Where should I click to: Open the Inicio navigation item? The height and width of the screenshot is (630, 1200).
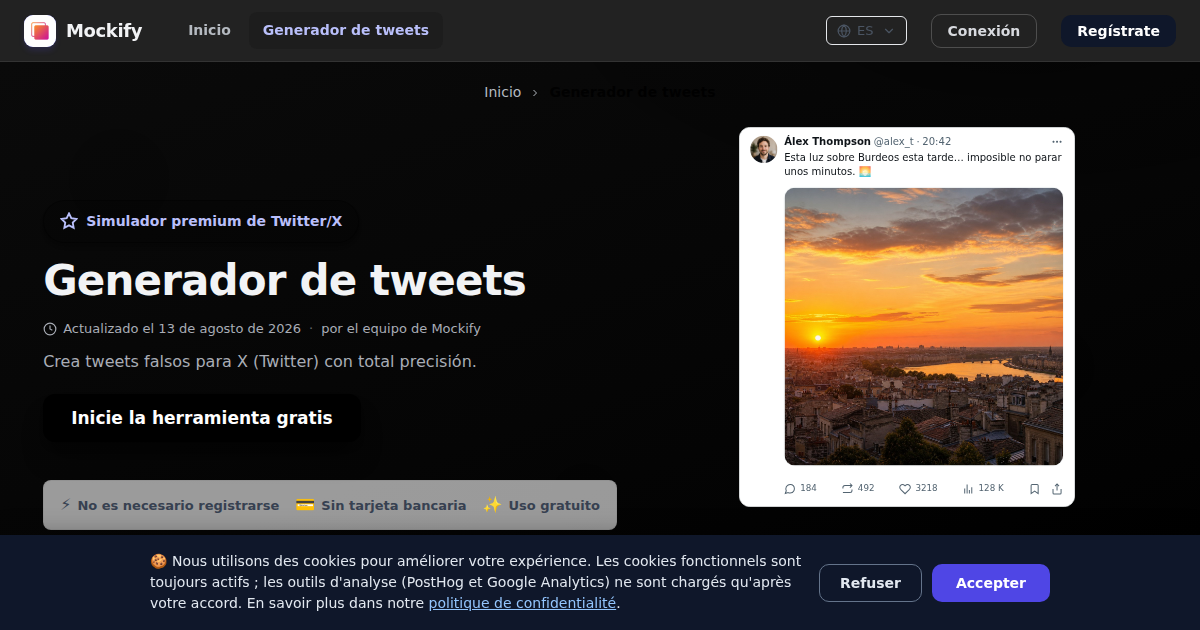tap(209, 30)
